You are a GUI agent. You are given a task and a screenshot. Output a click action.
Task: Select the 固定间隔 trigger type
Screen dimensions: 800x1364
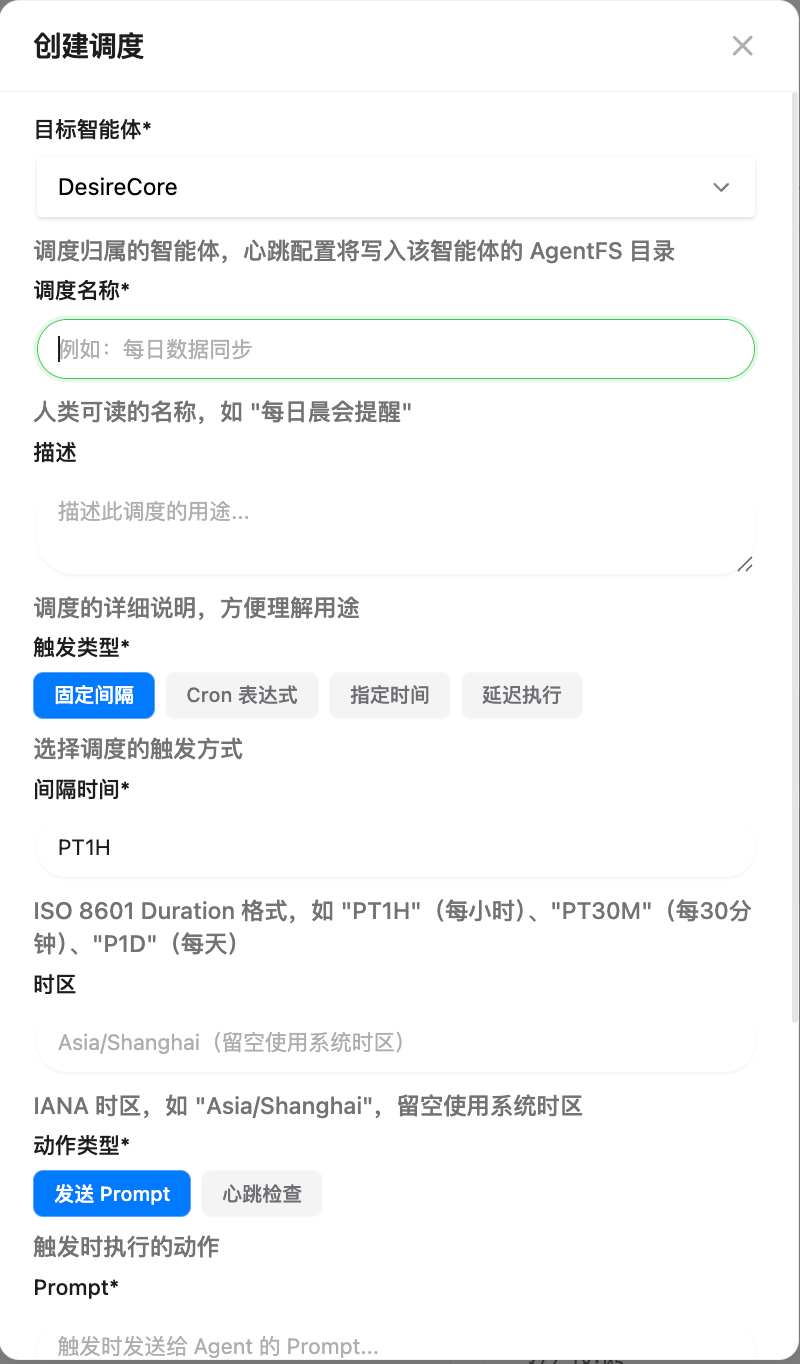[x=94, y=695]
